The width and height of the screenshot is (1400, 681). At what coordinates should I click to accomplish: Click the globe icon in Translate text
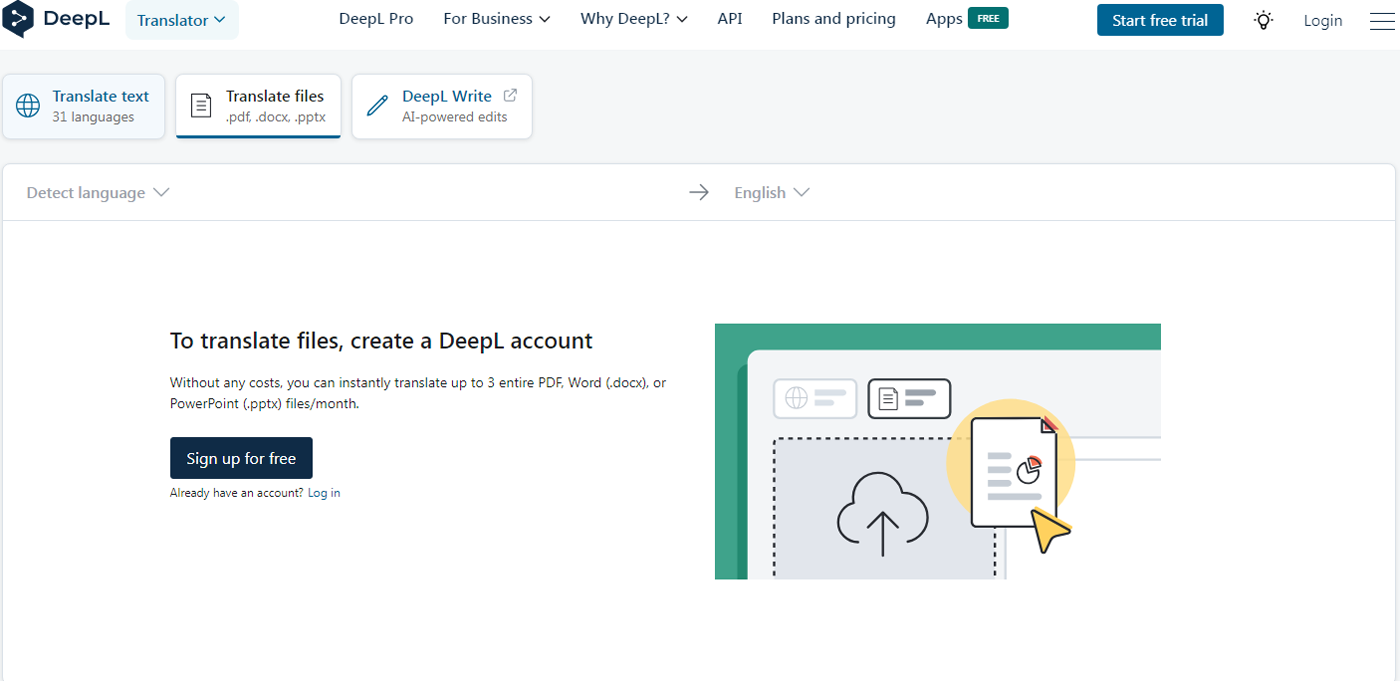28,105
